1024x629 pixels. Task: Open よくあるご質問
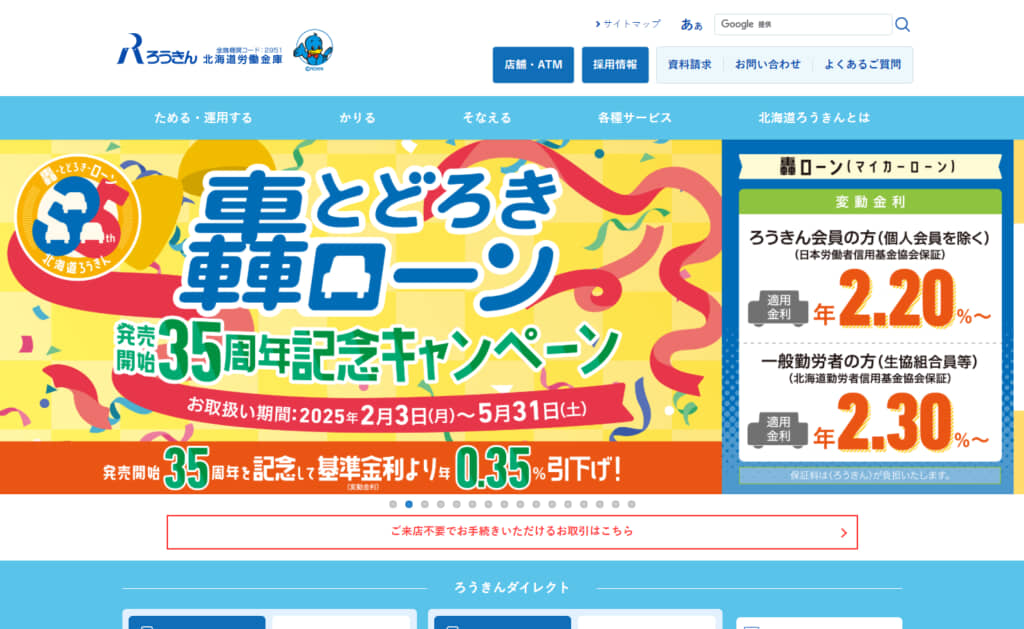point(862,65)
